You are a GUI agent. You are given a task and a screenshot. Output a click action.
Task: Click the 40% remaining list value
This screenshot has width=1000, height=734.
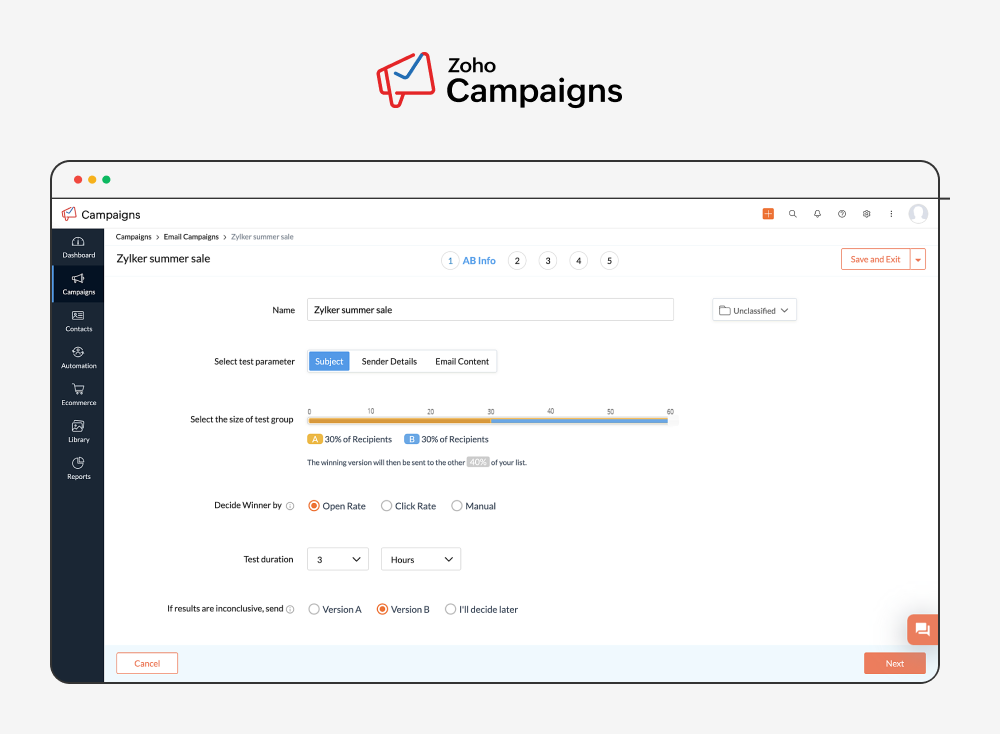pos(478,462)
